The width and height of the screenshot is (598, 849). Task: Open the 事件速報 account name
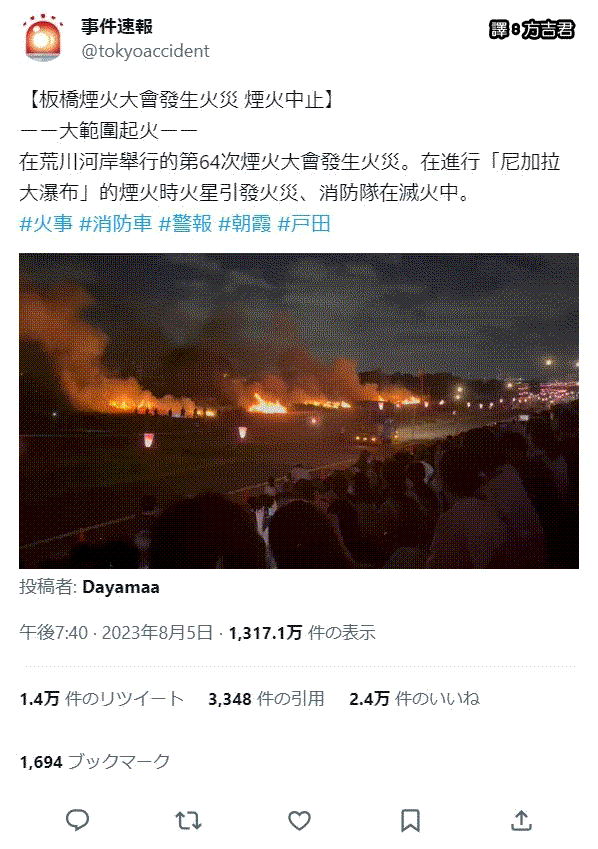pos(117,26)
